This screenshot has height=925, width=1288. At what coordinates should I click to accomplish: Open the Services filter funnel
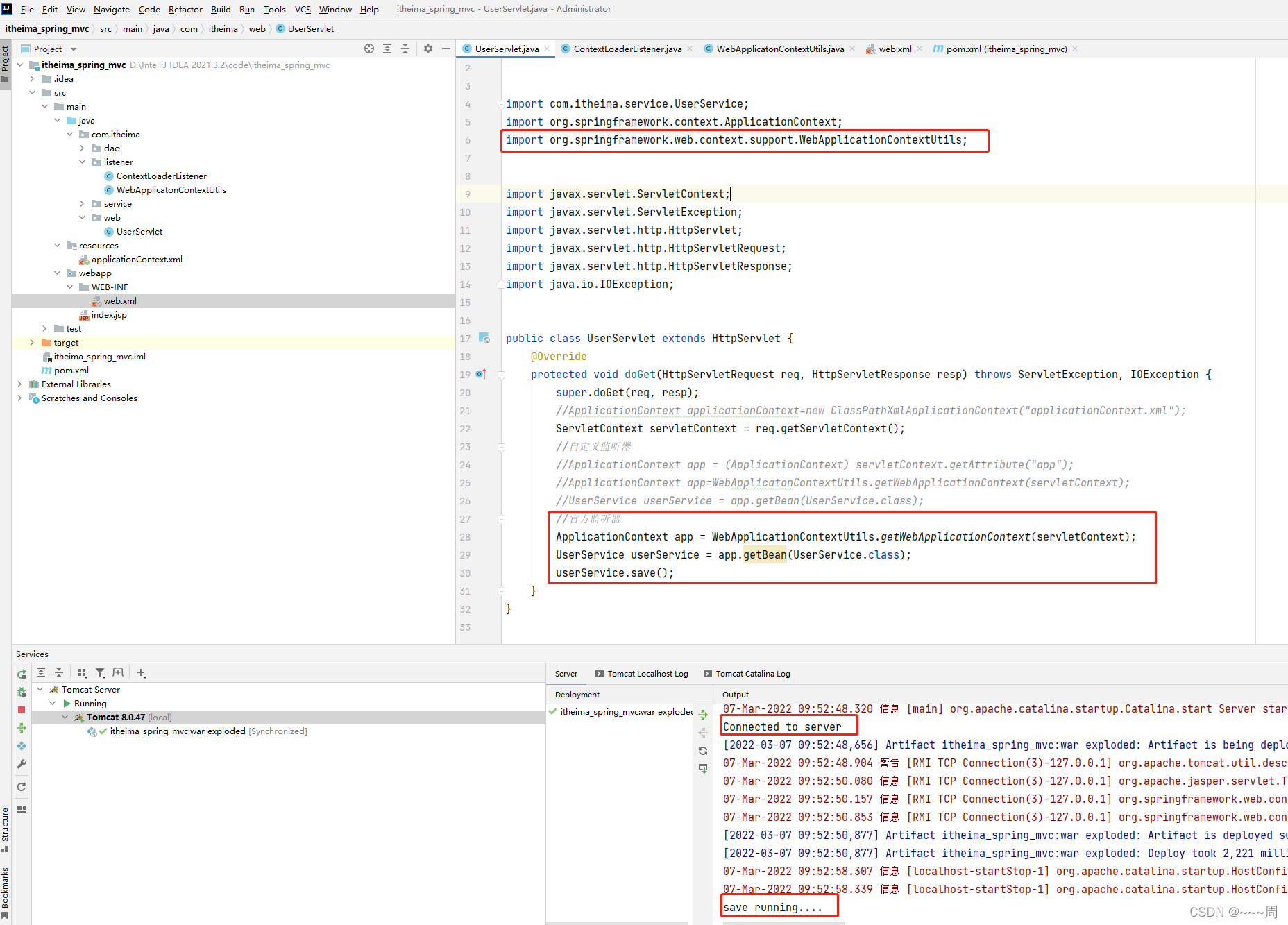(100, 672)
